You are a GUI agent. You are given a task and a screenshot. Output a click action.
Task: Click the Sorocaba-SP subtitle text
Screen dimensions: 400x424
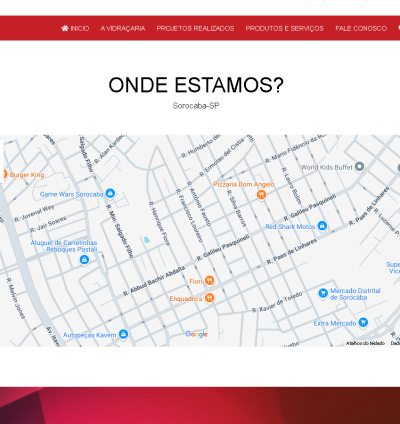click(x=196, y=106)
